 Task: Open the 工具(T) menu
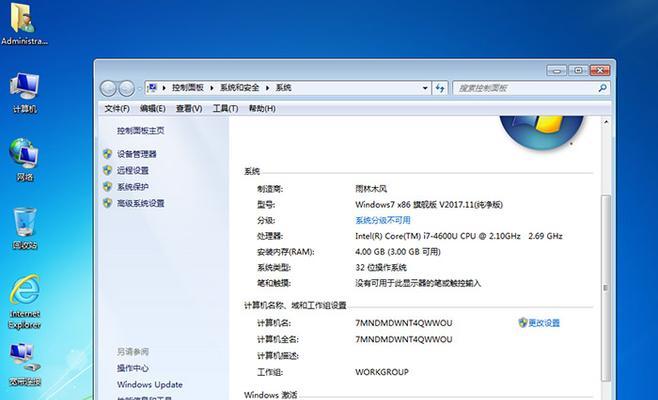225,108
